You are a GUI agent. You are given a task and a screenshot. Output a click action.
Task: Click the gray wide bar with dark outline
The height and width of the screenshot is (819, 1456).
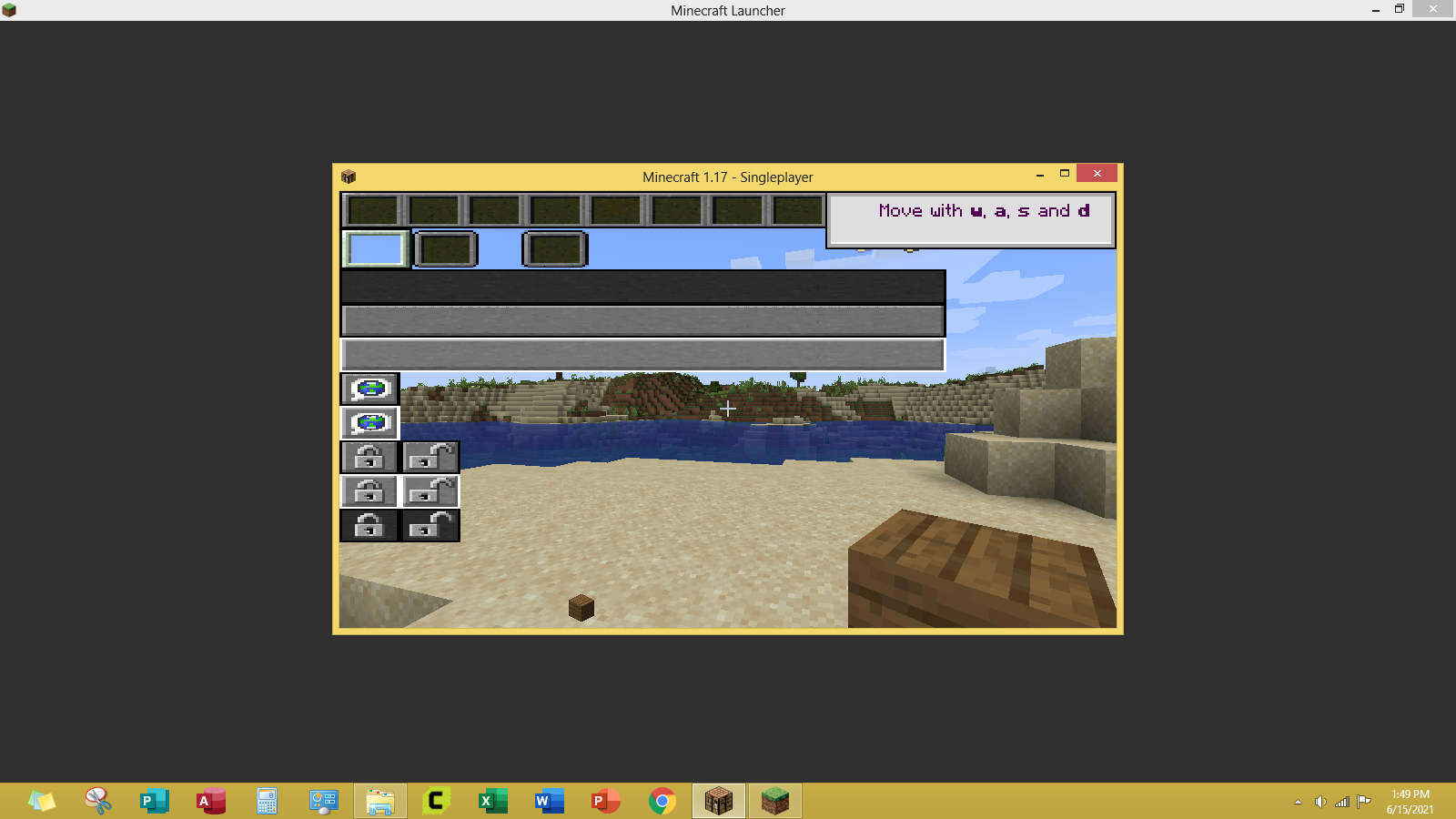pyautogui.click(x=642, y=320)
